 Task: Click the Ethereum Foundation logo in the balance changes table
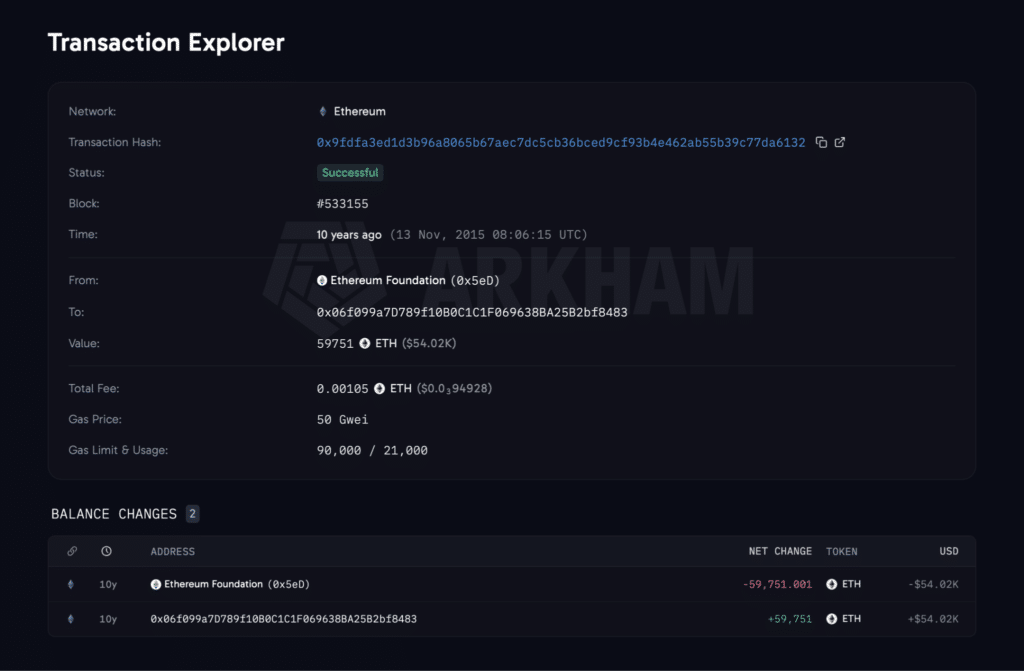[155, 584]
